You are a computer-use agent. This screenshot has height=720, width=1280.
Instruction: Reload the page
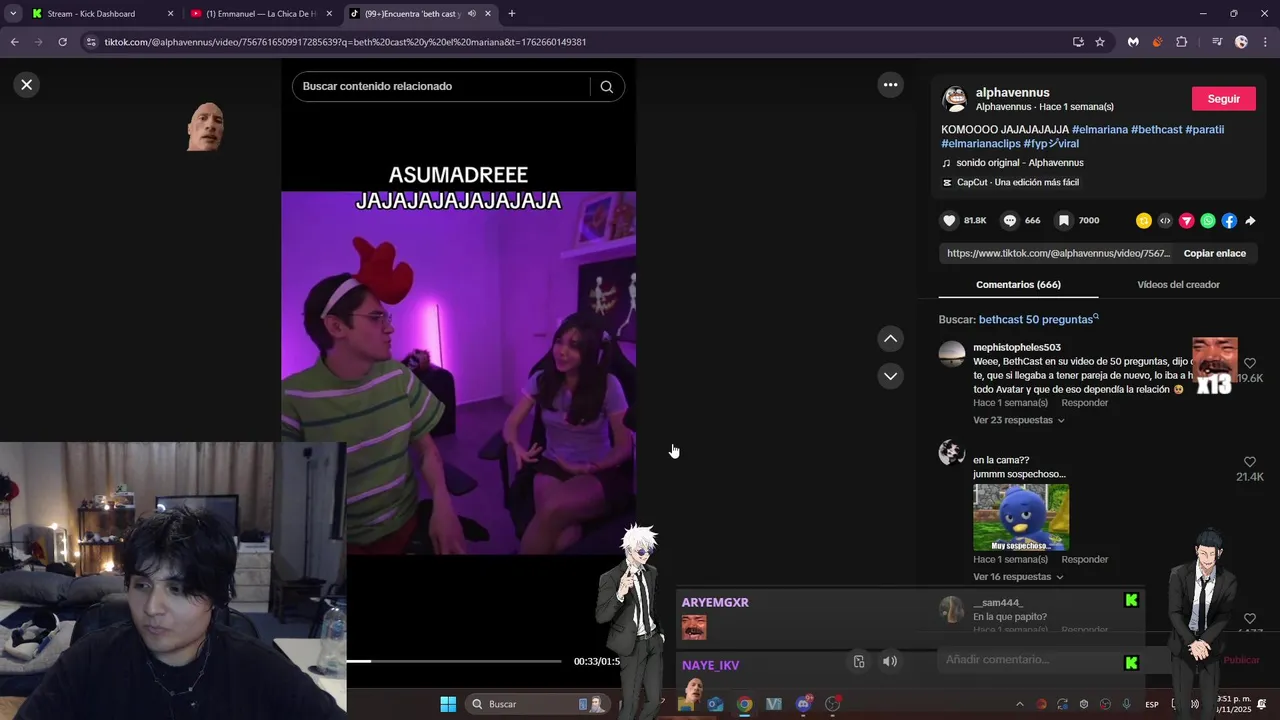(62, 42)
